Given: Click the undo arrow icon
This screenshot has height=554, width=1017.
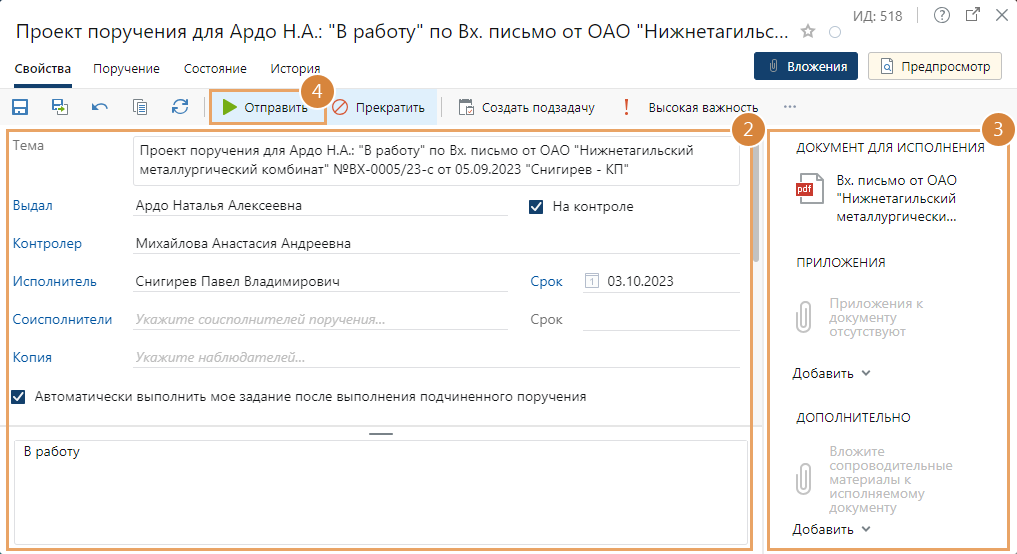Looking at the screenshot, I should point(100,107).
